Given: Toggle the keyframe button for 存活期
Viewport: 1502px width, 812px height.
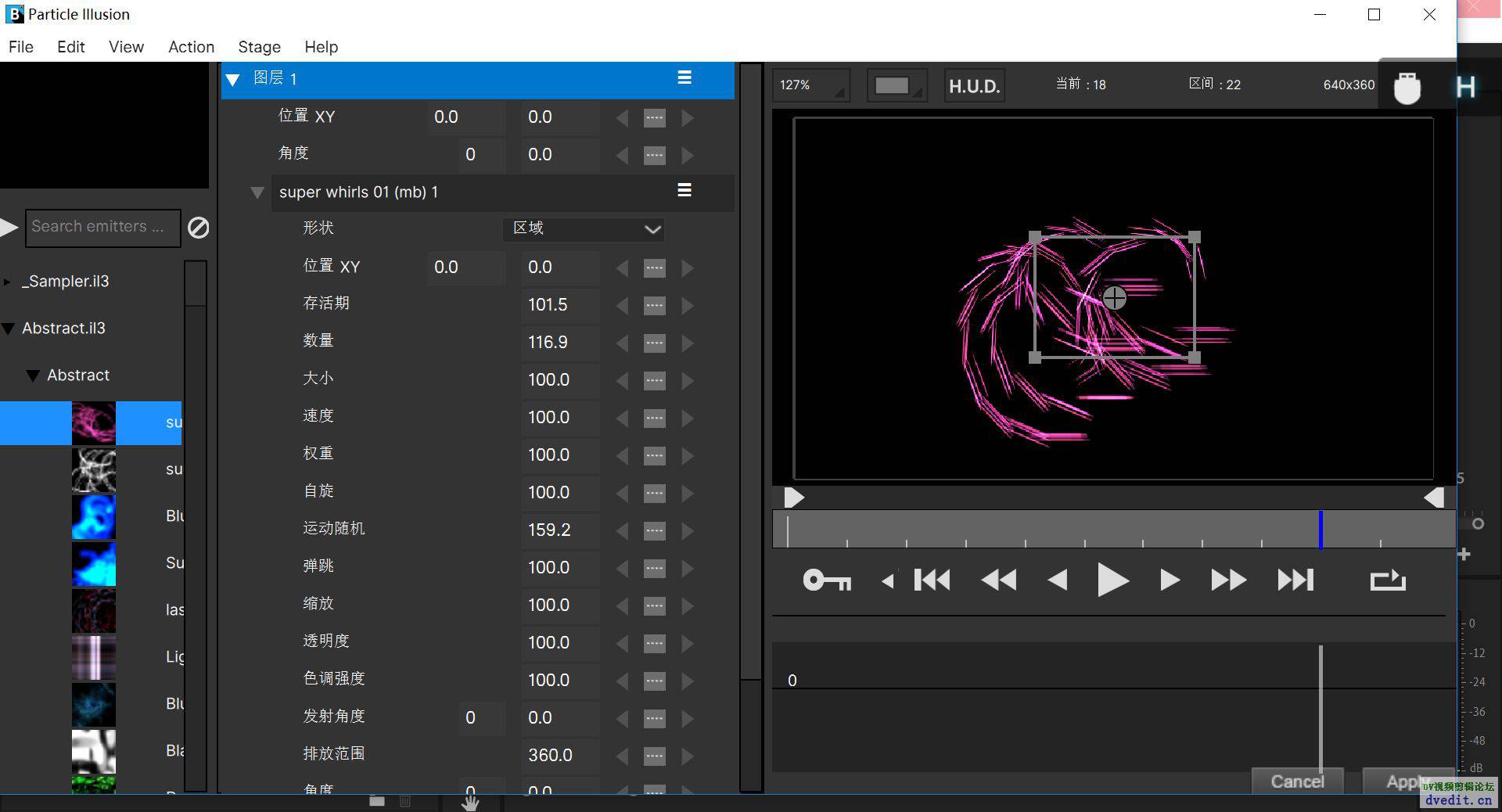Looking at the screenshot, I should point(655,305).
